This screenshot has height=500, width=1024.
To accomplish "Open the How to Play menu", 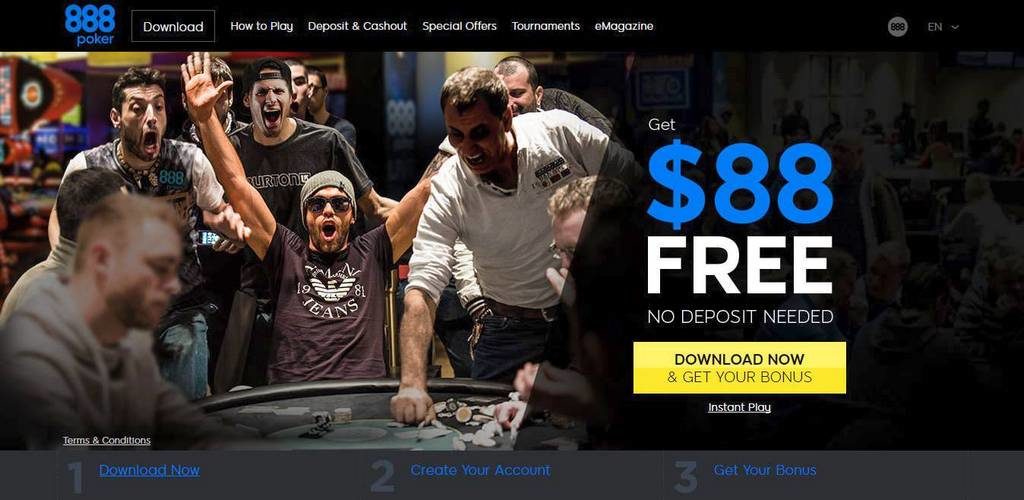I will click(x=262, y=26).
